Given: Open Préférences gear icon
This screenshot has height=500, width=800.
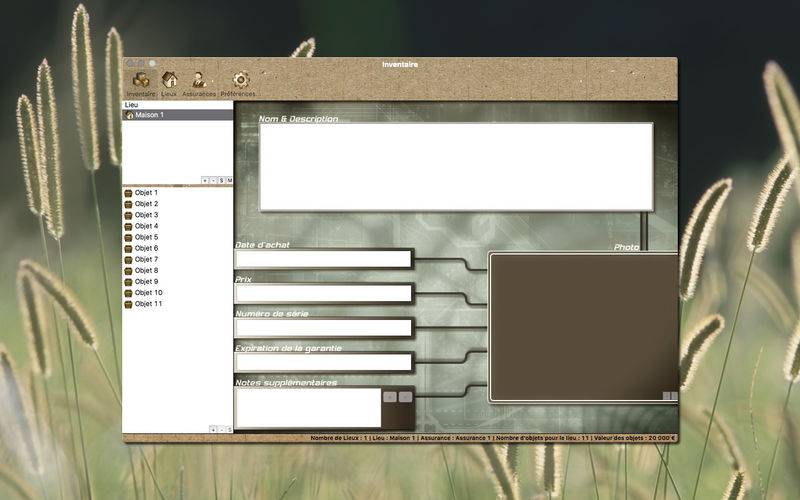Looking at the screenshot, I should 239,80.
